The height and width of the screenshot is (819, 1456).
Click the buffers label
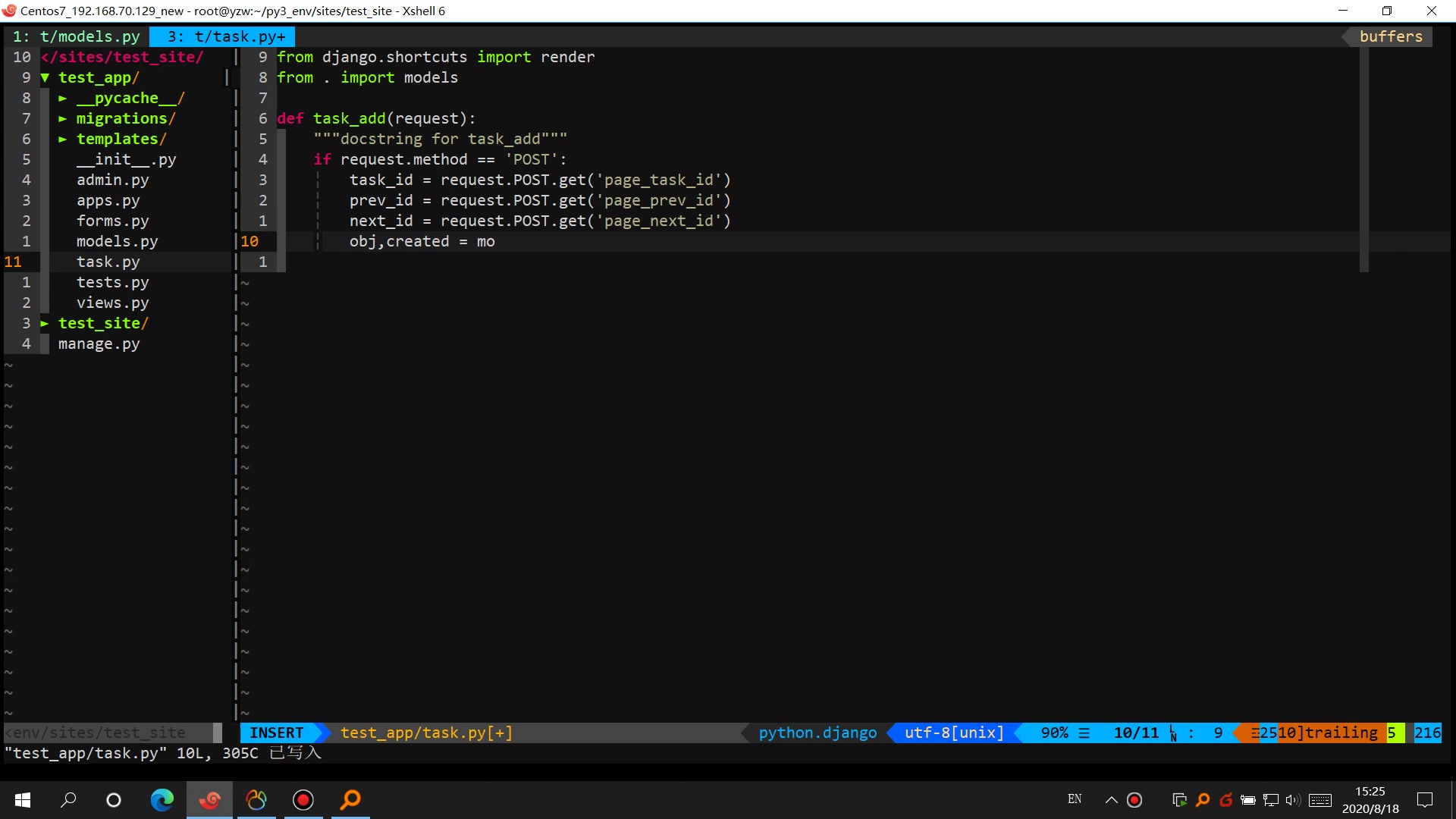[1390, 36]
